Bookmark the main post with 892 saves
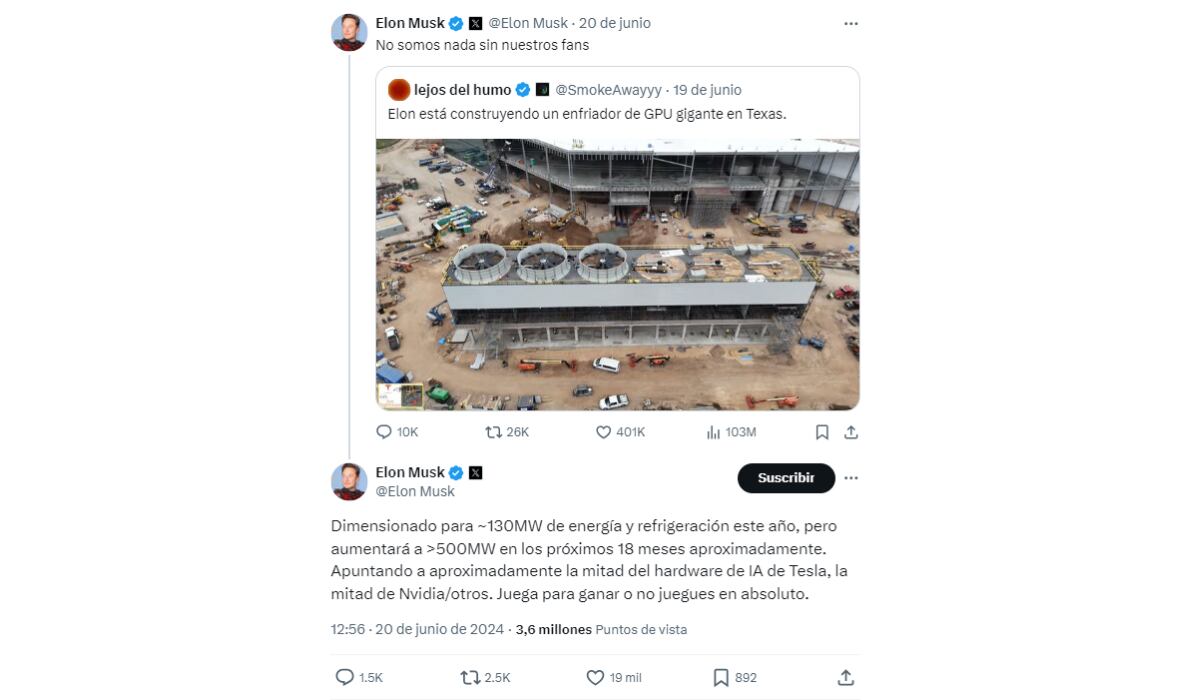 [x=721, y=677]
